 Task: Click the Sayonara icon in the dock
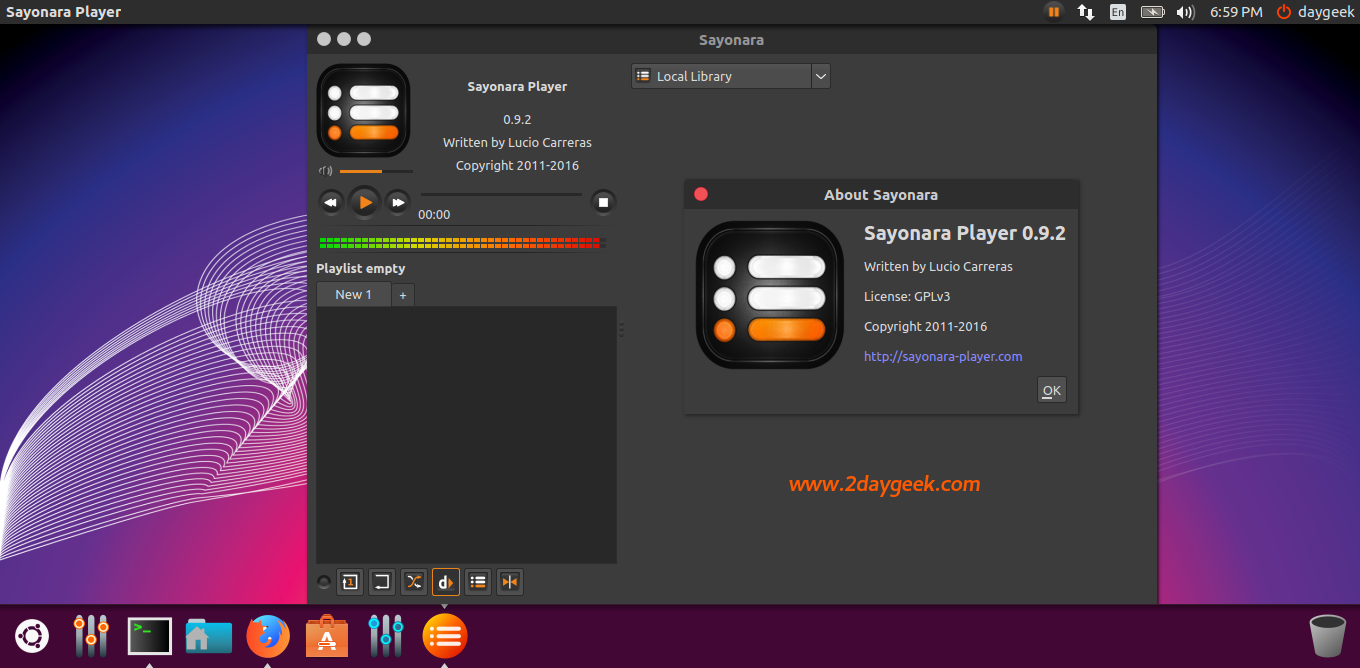[x=445, y=636]
